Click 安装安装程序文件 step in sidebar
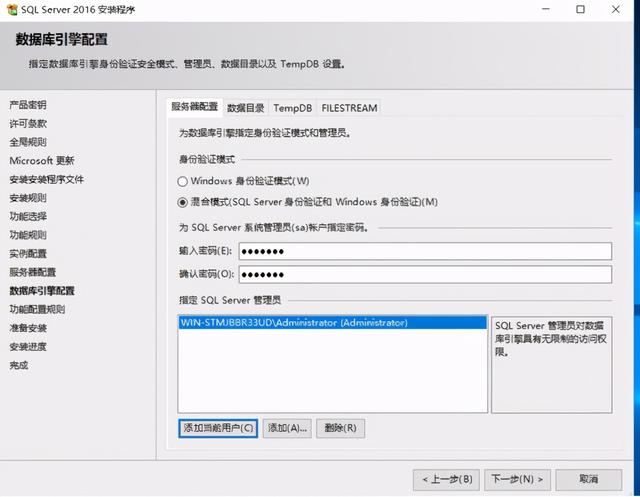This screenshot has height=497, width=640. [x=47, y=180]
